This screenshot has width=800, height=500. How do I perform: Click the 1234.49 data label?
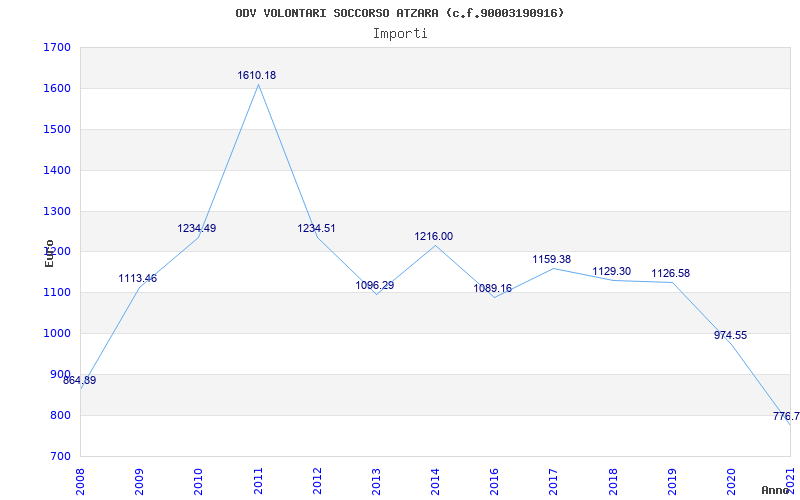coord(197,228)
